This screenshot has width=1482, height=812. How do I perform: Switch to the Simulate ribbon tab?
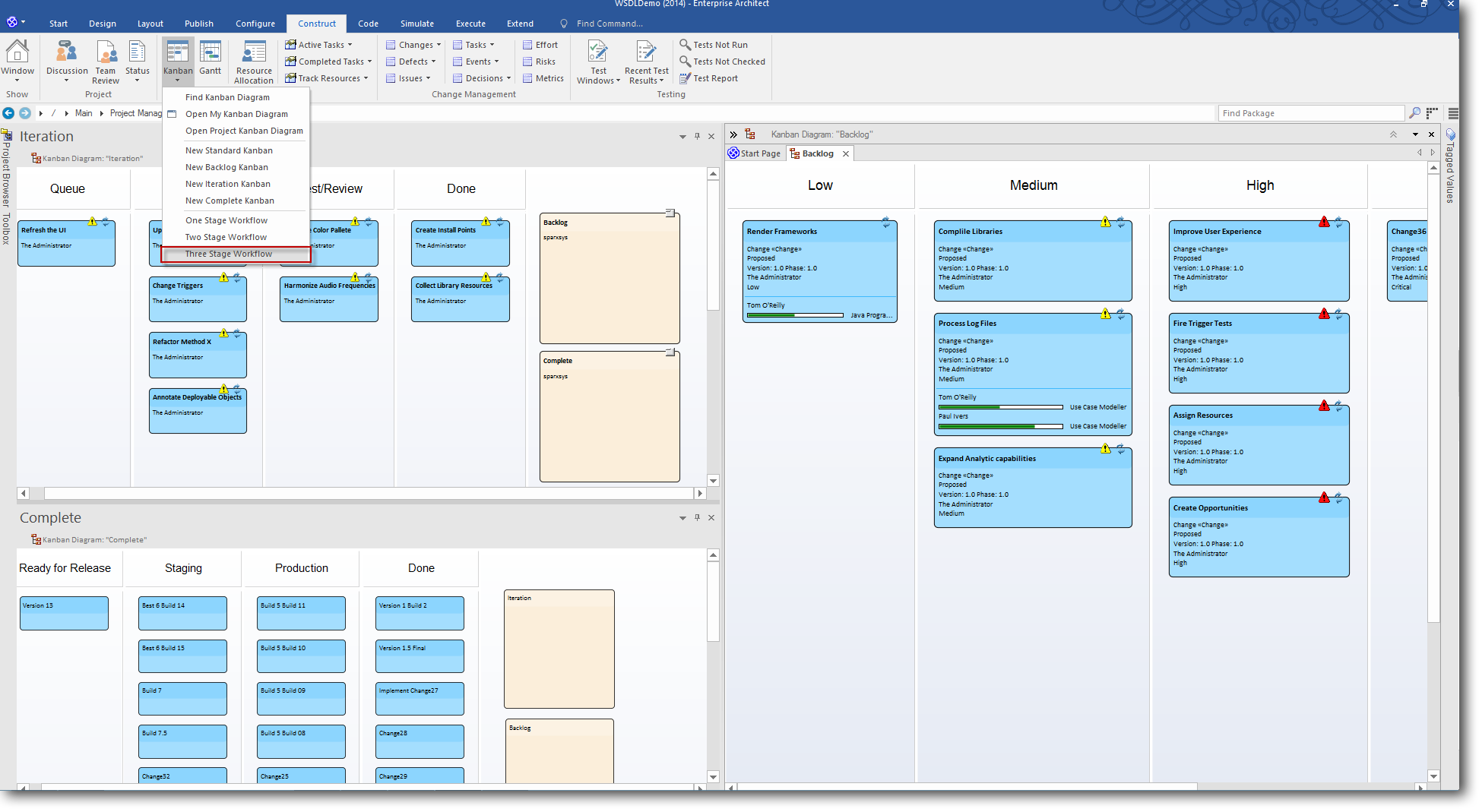click(417, 24)
